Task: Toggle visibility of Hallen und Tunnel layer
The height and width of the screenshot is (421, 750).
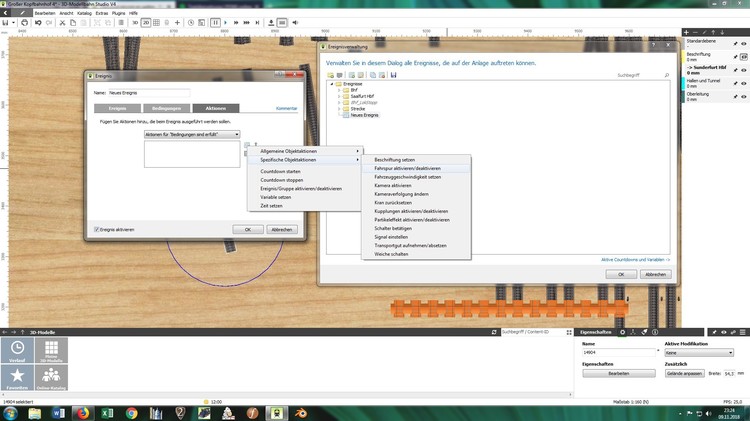Action: click(744, 83)
